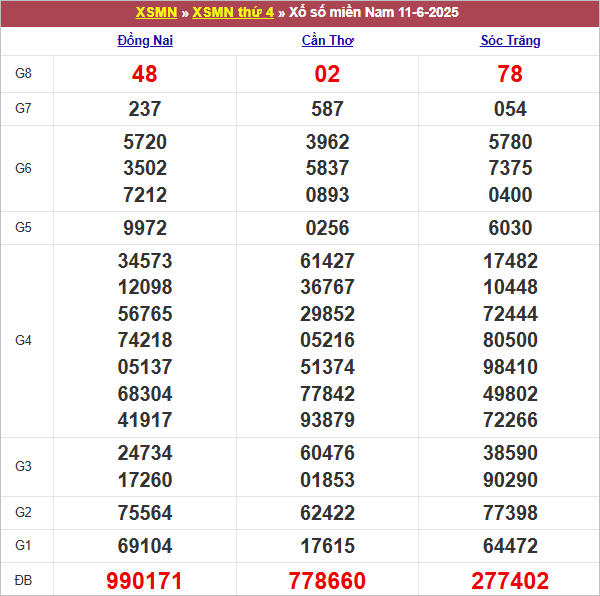This screenshot has height=596, width=600.
Task: Click the red G8 number 48
Action: click(x=145, y=74)
